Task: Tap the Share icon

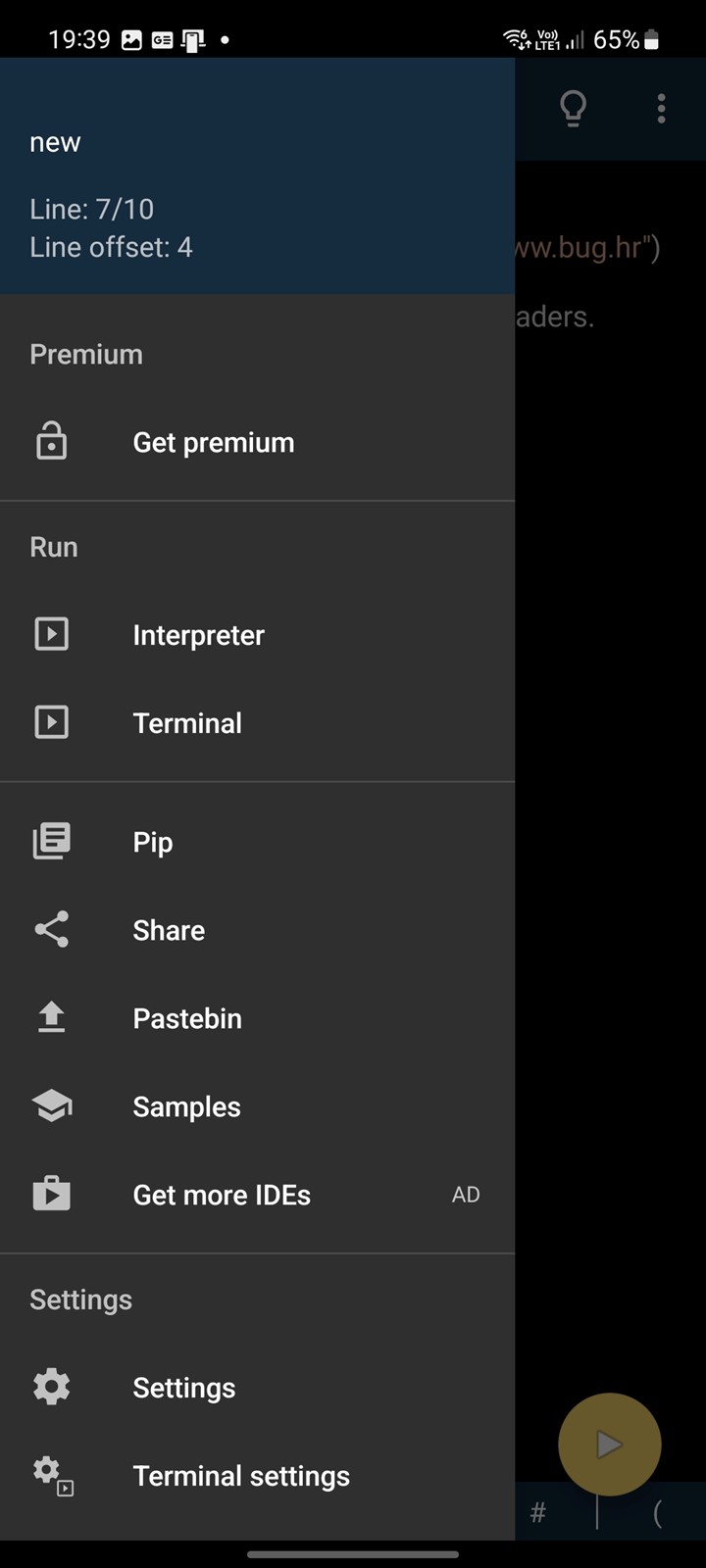Action: [51, 929]
